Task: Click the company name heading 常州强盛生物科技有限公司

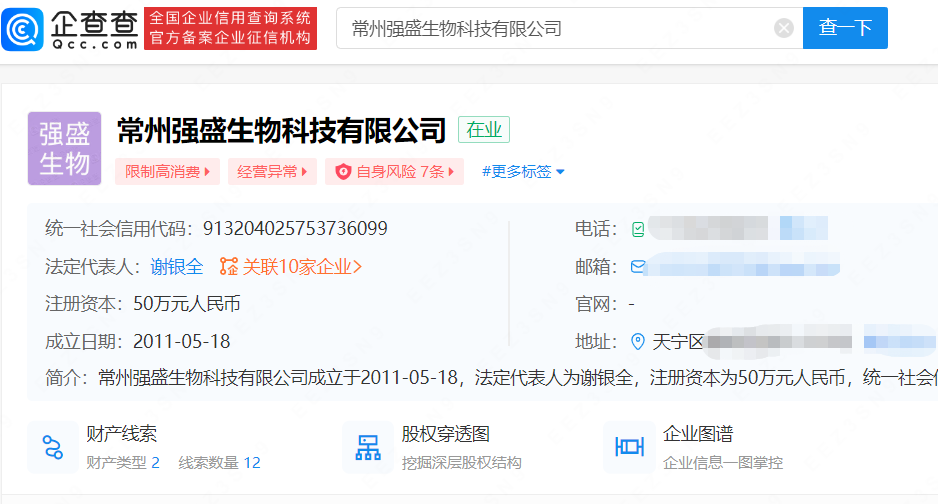Action: pyautogui.click(x=281, y=130)
